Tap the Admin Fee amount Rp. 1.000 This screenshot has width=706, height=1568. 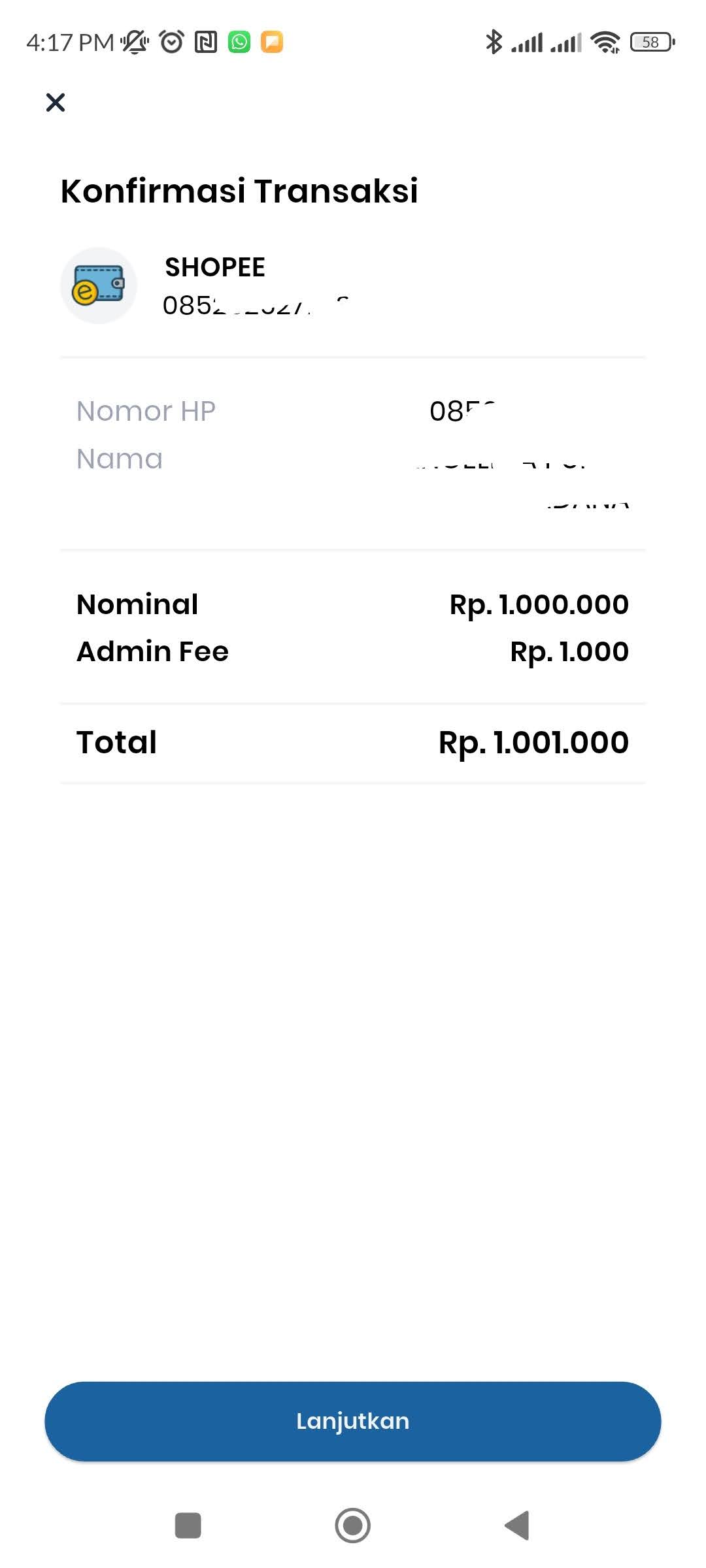[x=569, y=651]
